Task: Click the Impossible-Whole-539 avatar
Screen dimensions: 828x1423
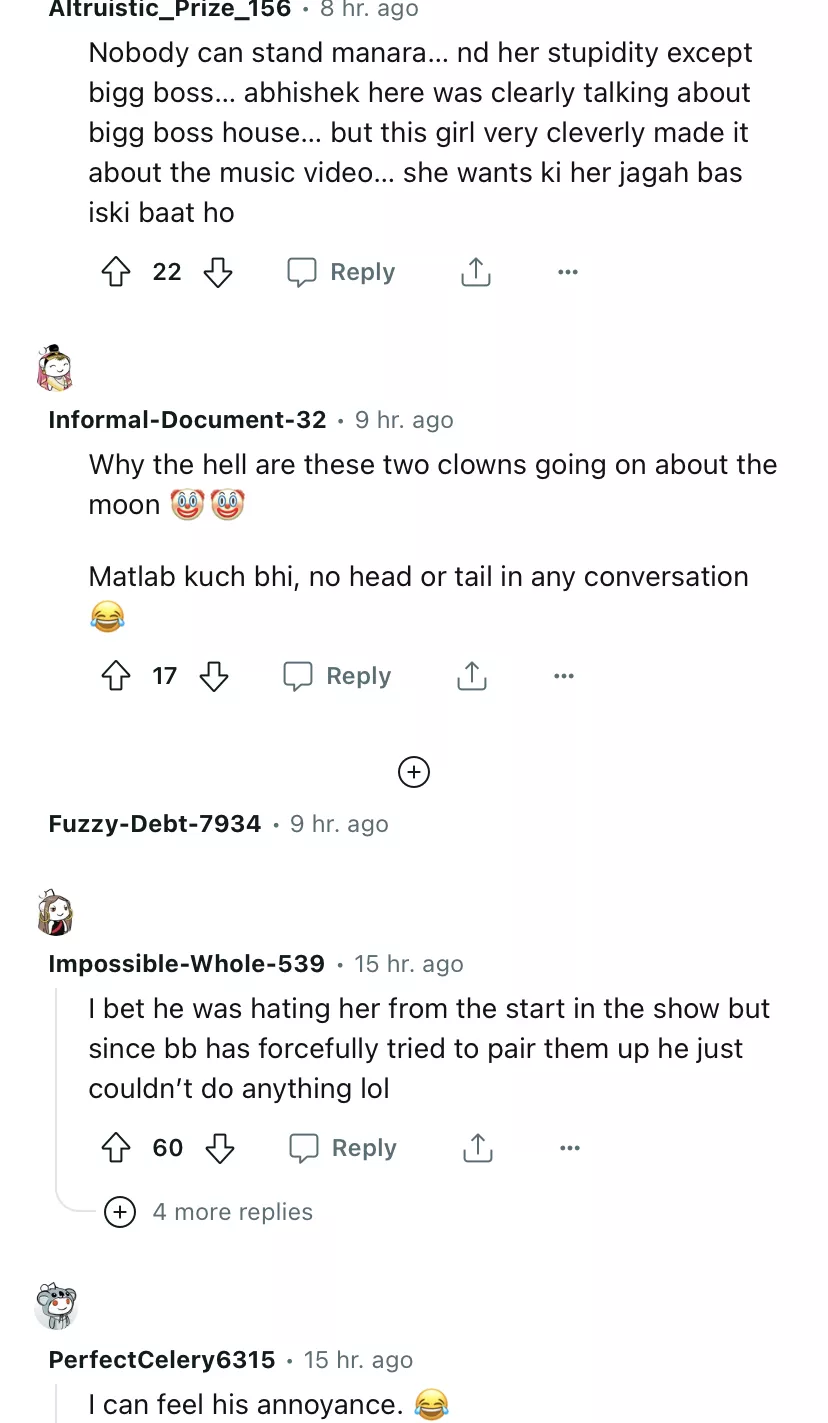Action: (x=56, y=913)
